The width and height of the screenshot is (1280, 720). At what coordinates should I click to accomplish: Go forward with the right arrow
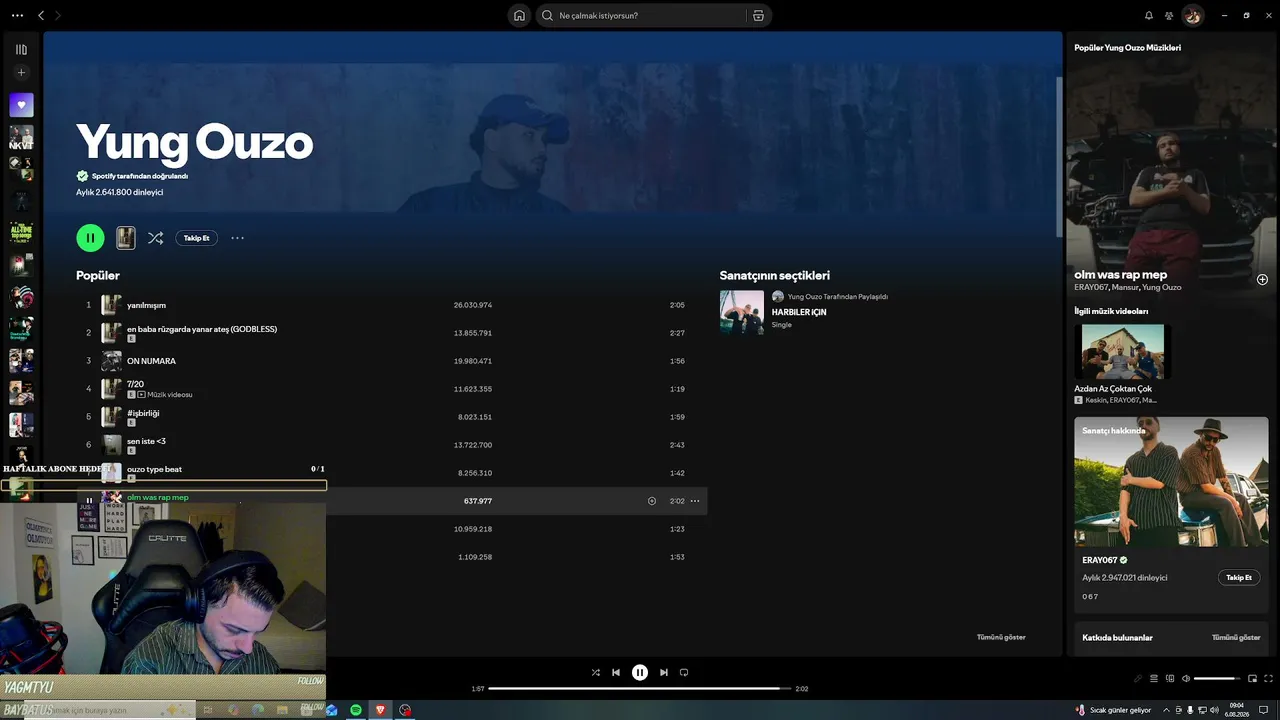click(58, 15)
